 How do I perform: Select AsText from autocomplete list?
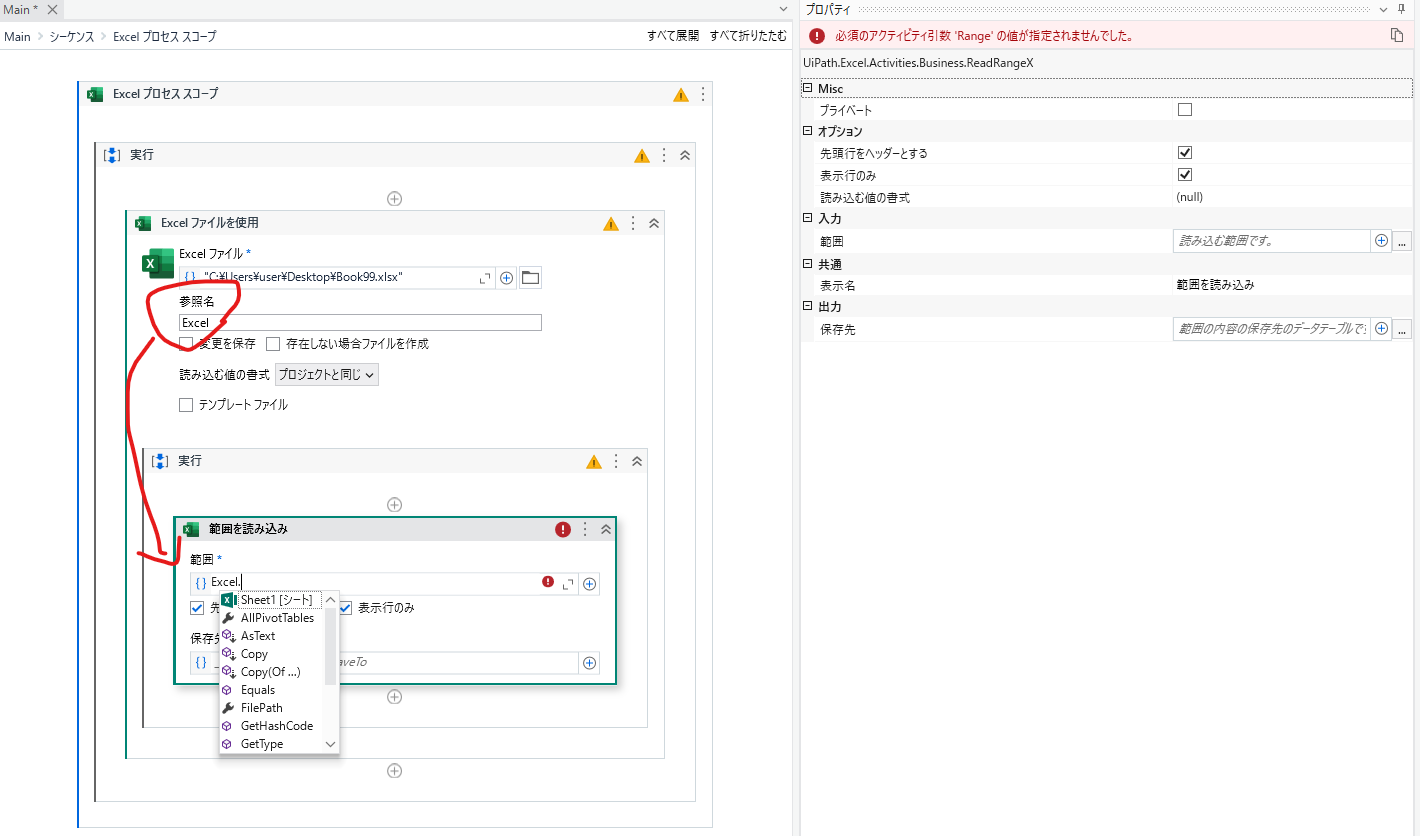272,636
